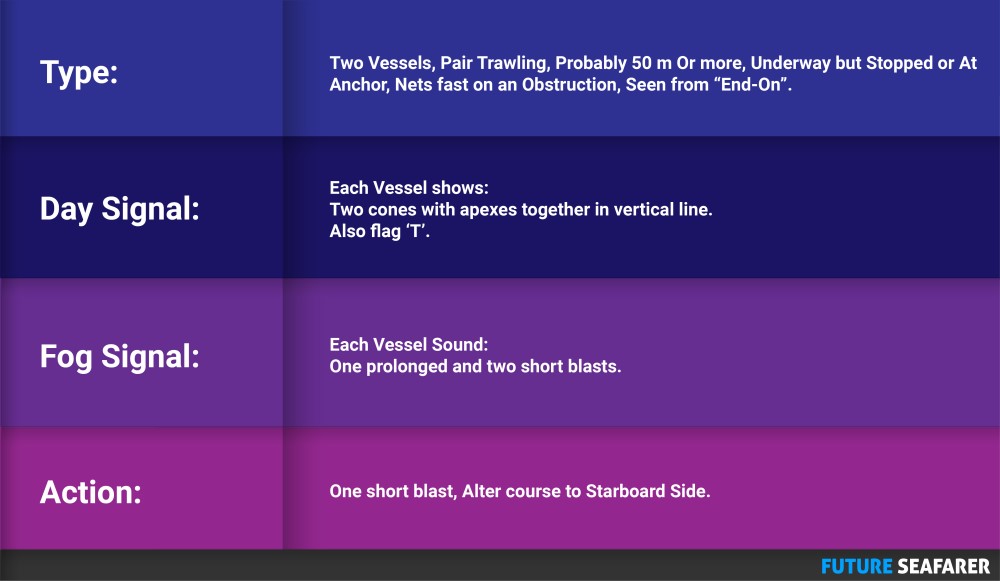Select 'One prolonged and two short blasts' line
The height and width of the screenshot is (581, 1000).
[x=475, y=366]
